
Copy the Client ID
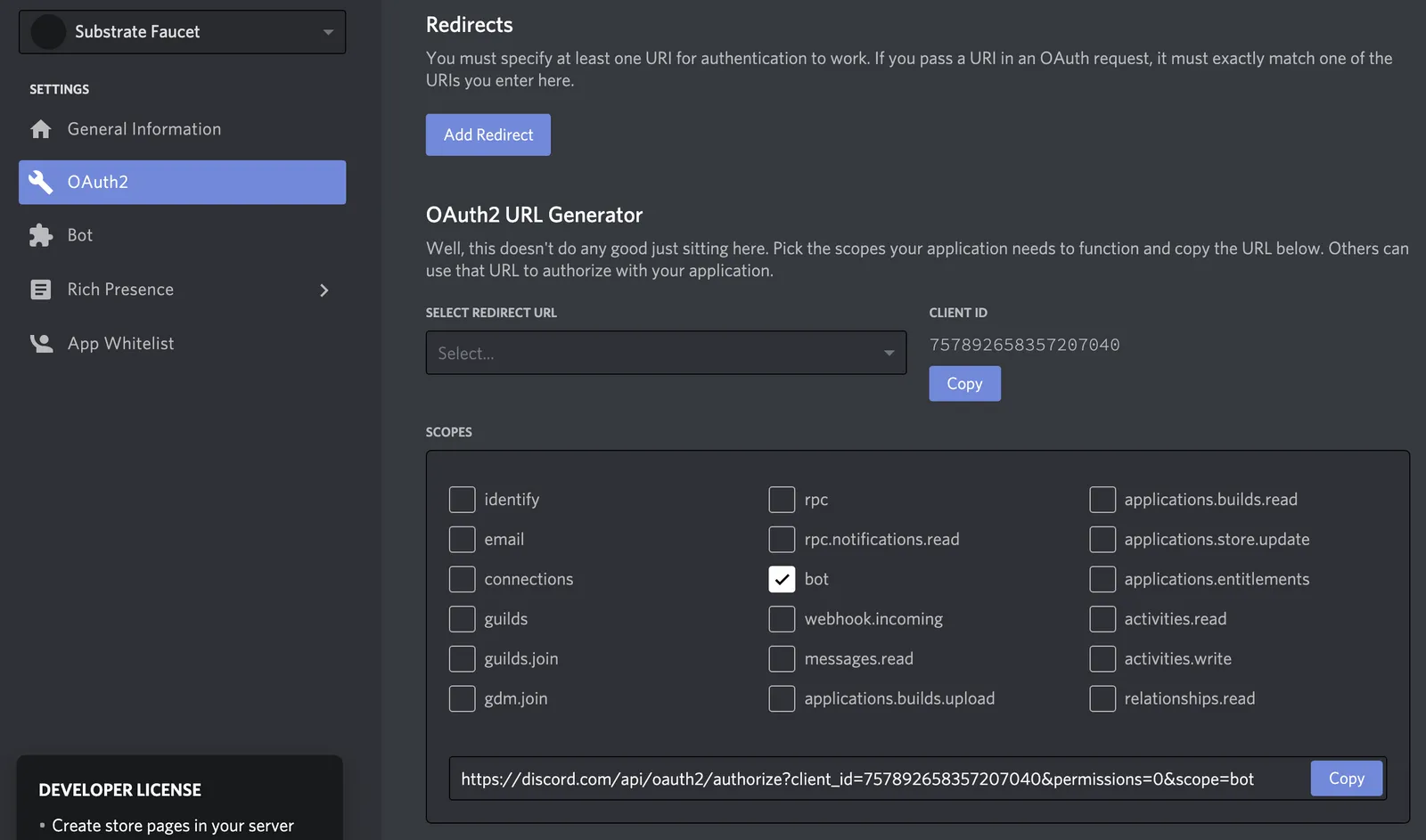pyautogui.click(x=964, y=383)
